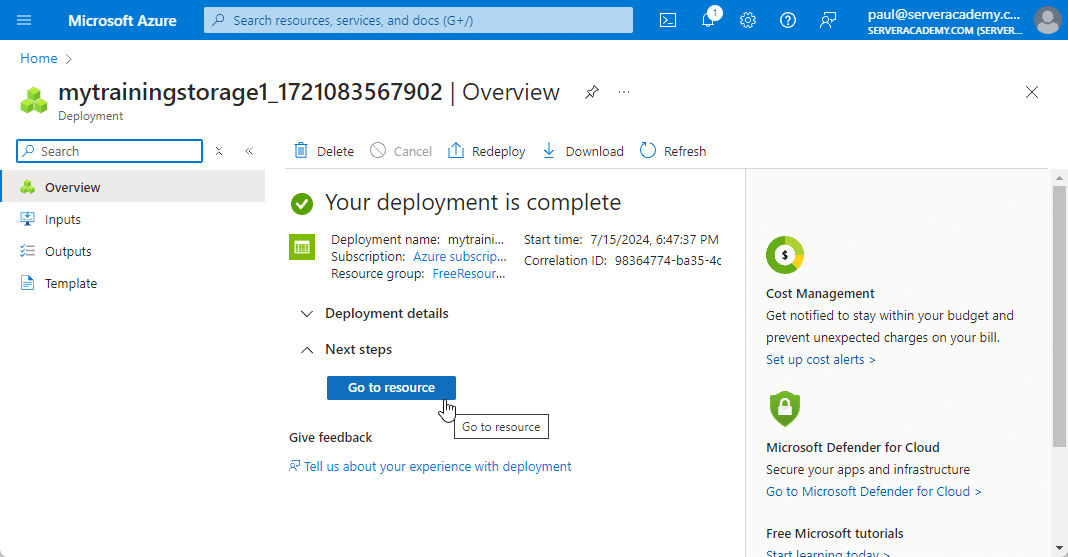Click the Refresh toolbar button

(673, 151)
